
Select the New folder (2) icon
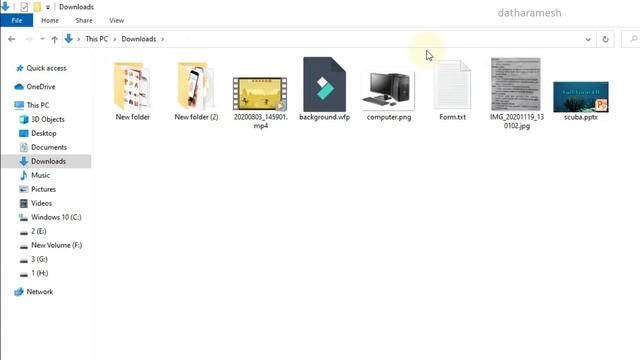click(x=196, y=86)
